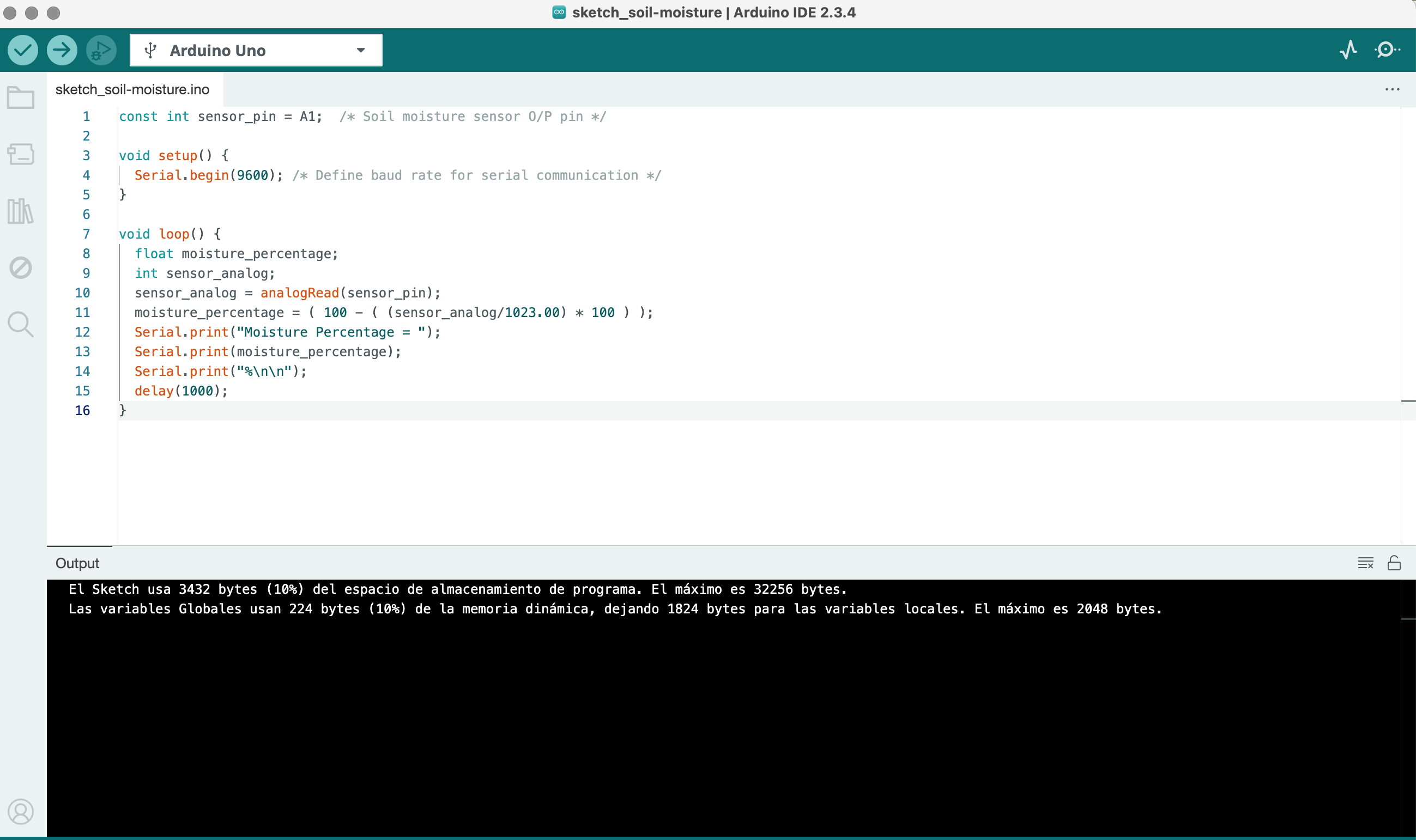Click line number 16 in the gutter

[x=83, y=410]
